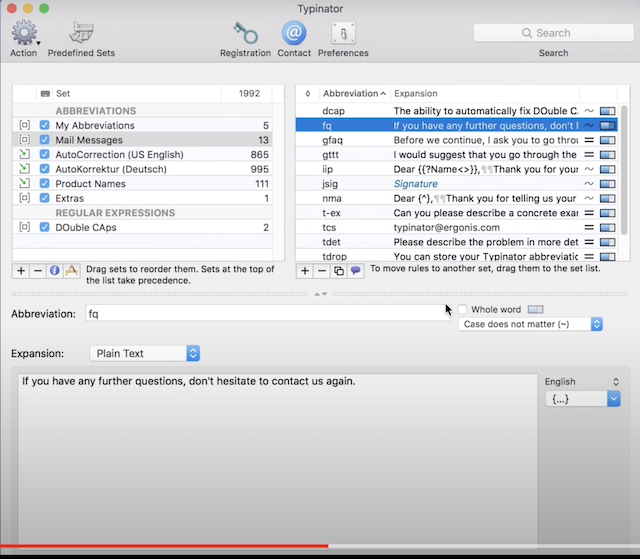
Task: Open the Plain Text expansion type dropdown
Action: [145, 353]
